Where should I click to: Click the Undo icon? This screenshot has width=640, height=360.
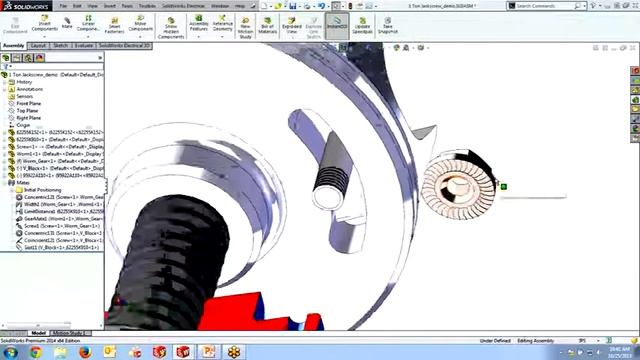[x=322, y=6]
